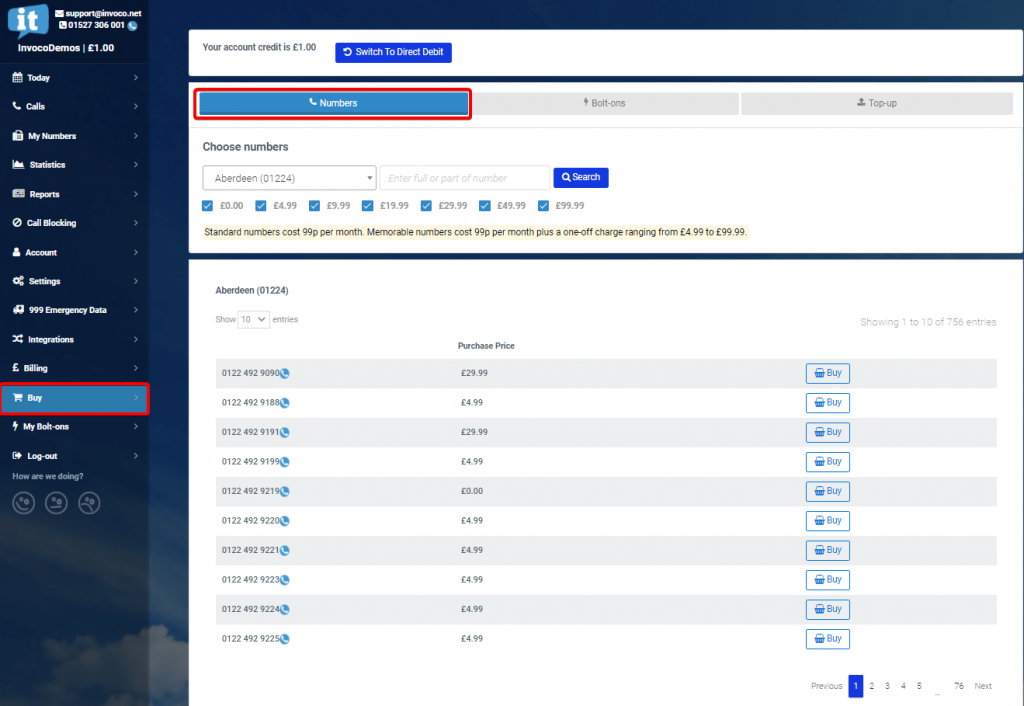Screen dimensions: 1024x706
Task: Expand the Billing chevron
Action: [x=135, y=368]
